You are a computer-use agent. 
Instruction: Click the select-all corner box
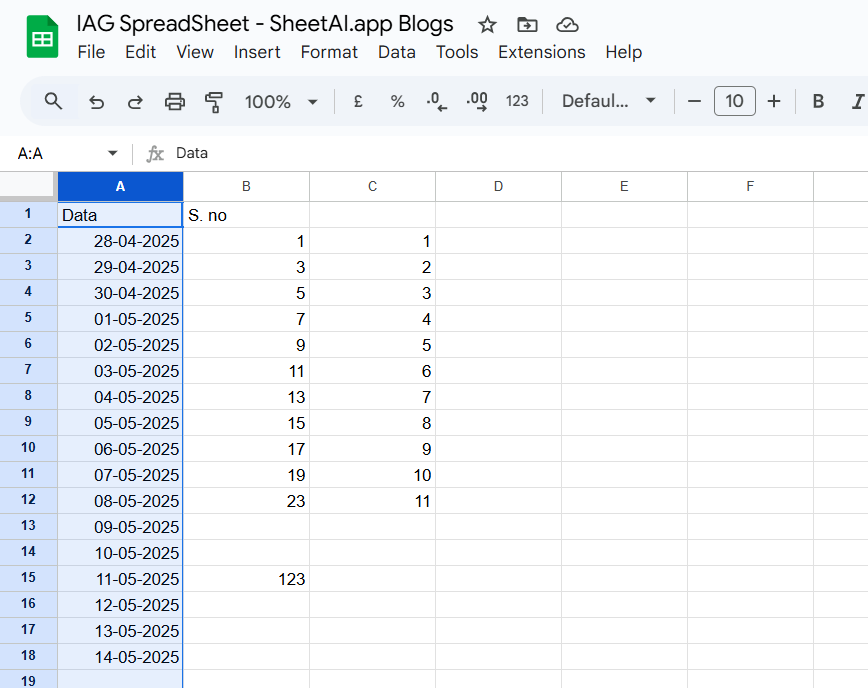[28, 187]
